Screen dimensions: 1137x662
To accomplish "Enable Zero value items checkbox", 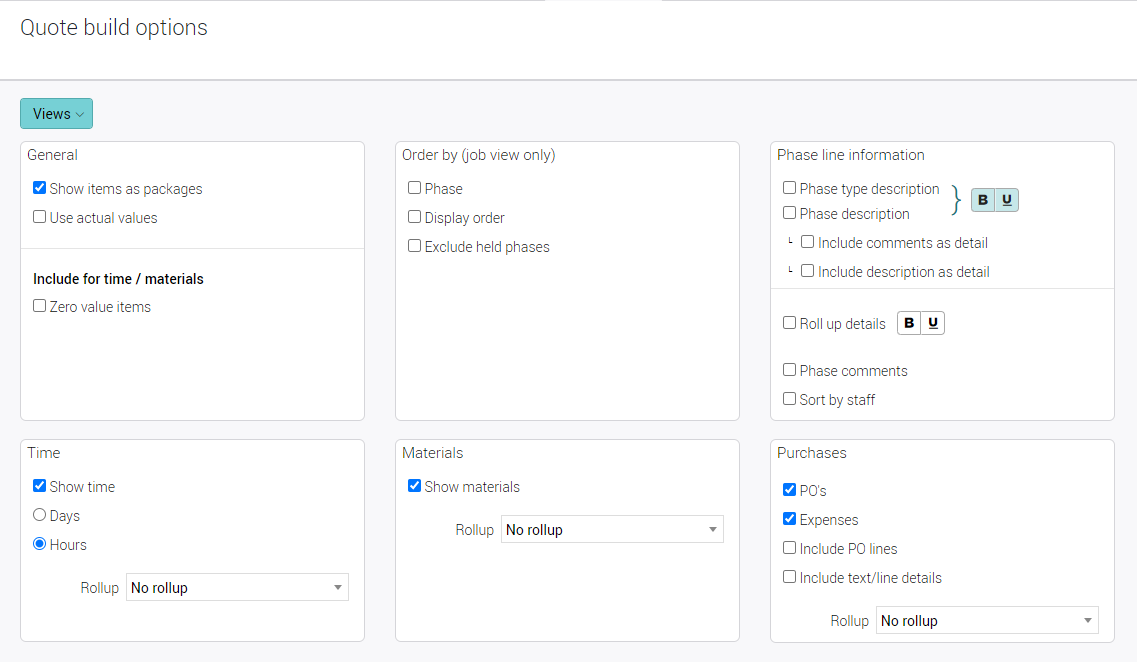I will [40, 306].
